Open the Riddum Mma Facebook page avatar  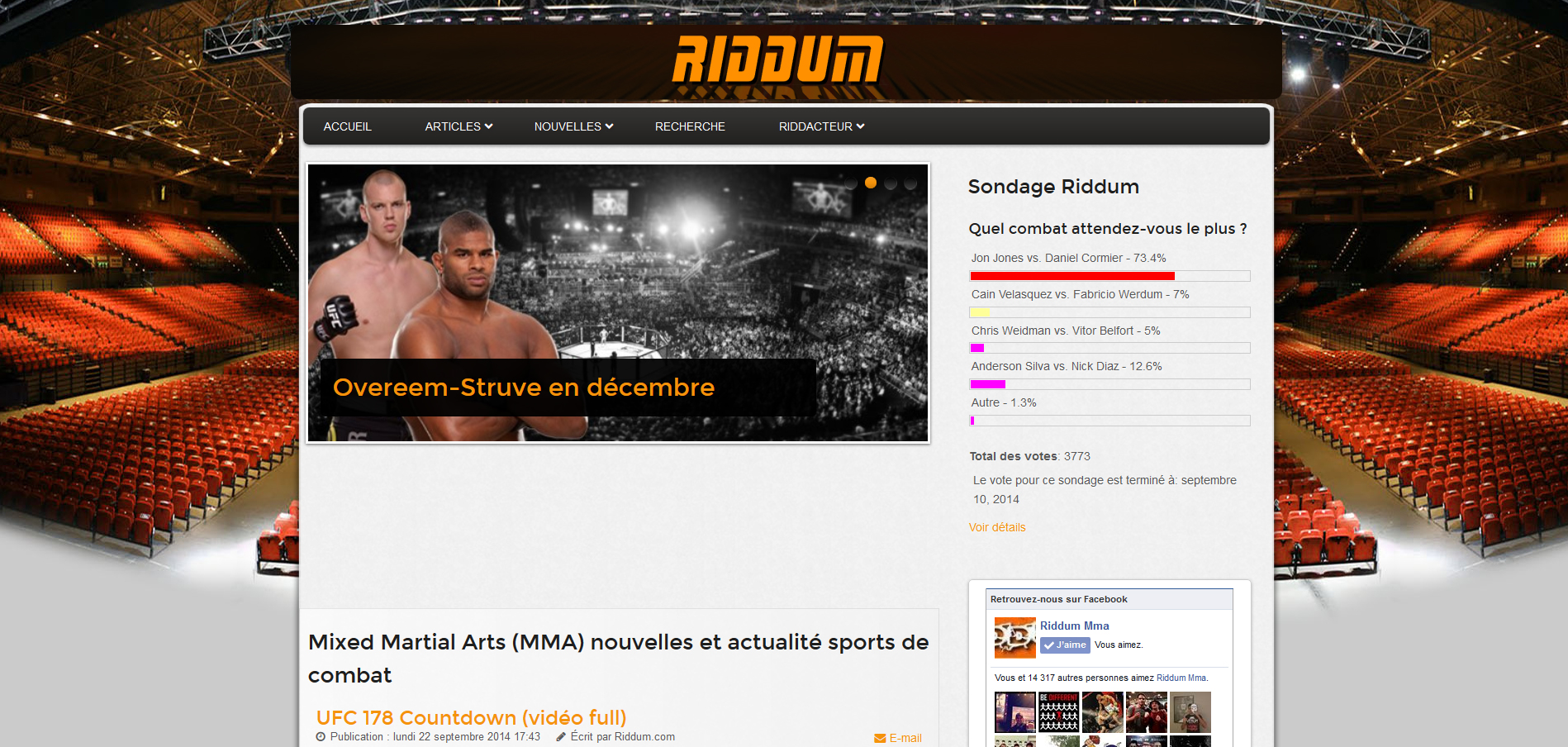1014,637
